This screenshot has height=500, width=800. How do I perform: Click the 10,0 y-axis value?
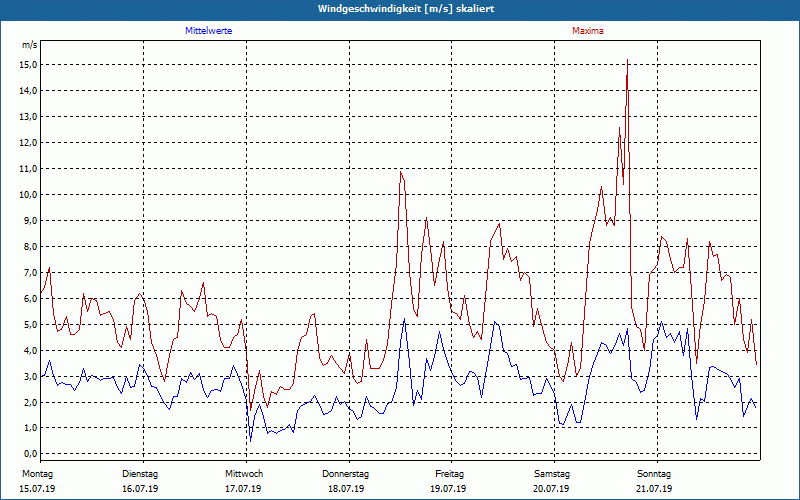(x=29, y=195)
